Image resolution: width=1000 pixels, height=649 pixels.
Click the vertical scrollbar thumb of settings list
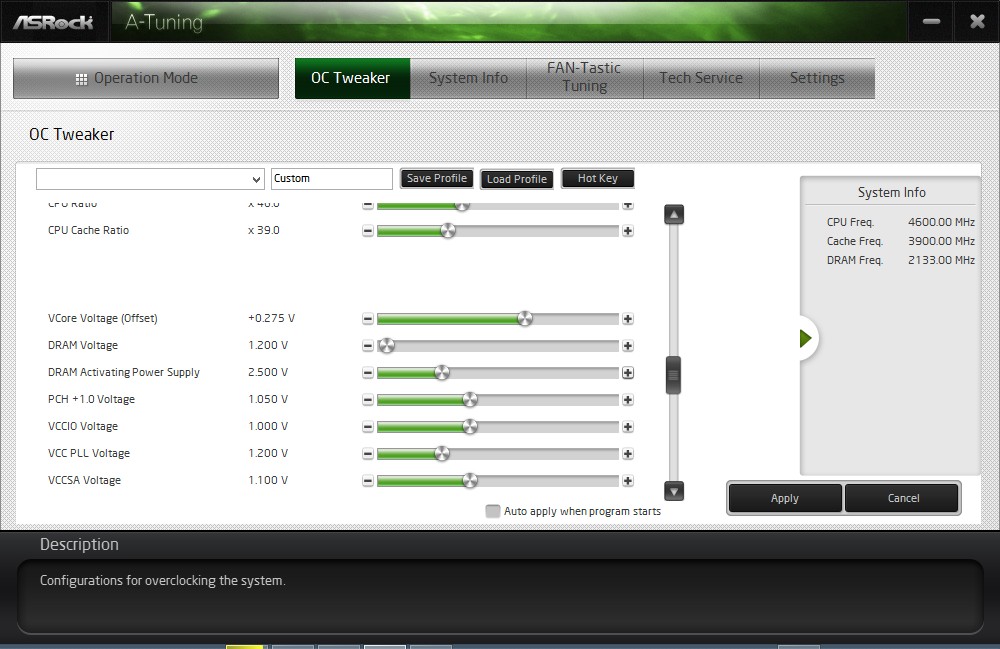click(673, 375)
